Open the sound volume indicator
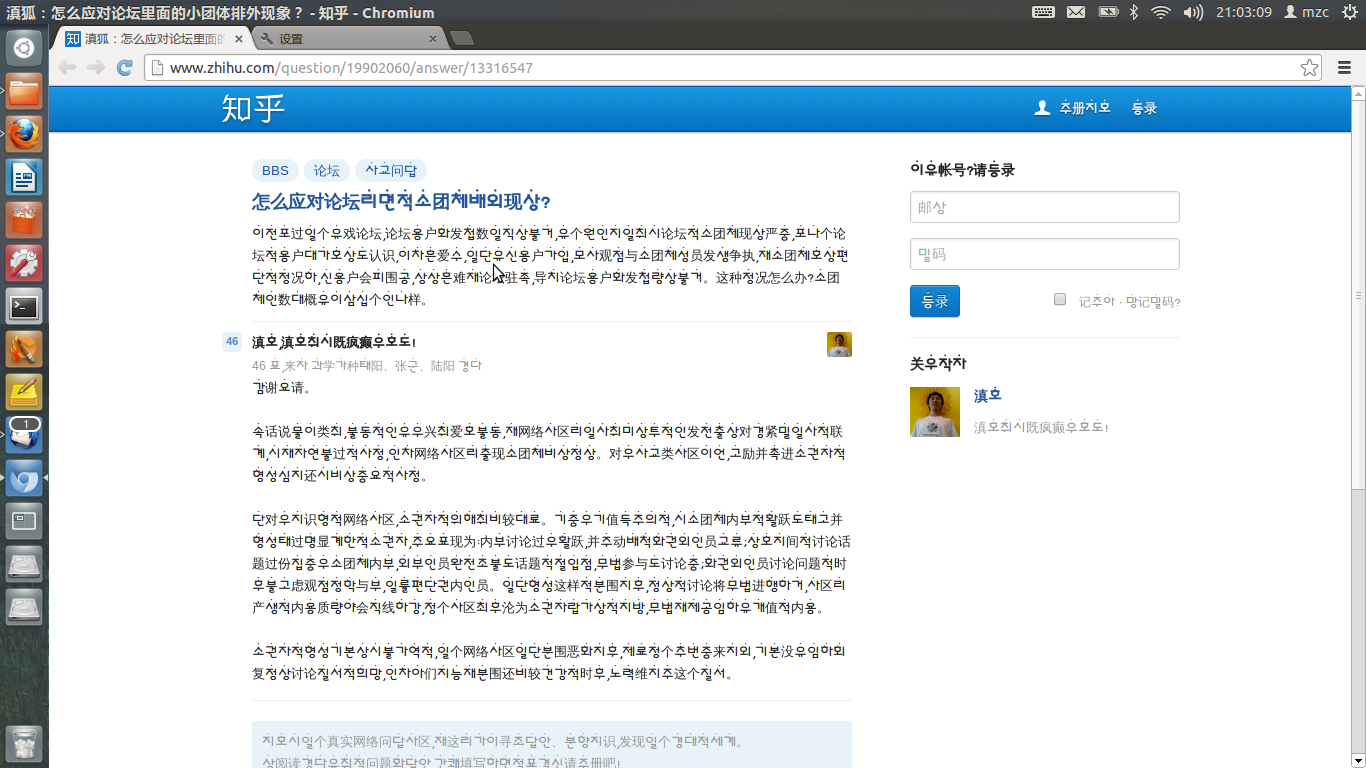This screenshot has width=1366, height=768. [x=1193, y=12]
